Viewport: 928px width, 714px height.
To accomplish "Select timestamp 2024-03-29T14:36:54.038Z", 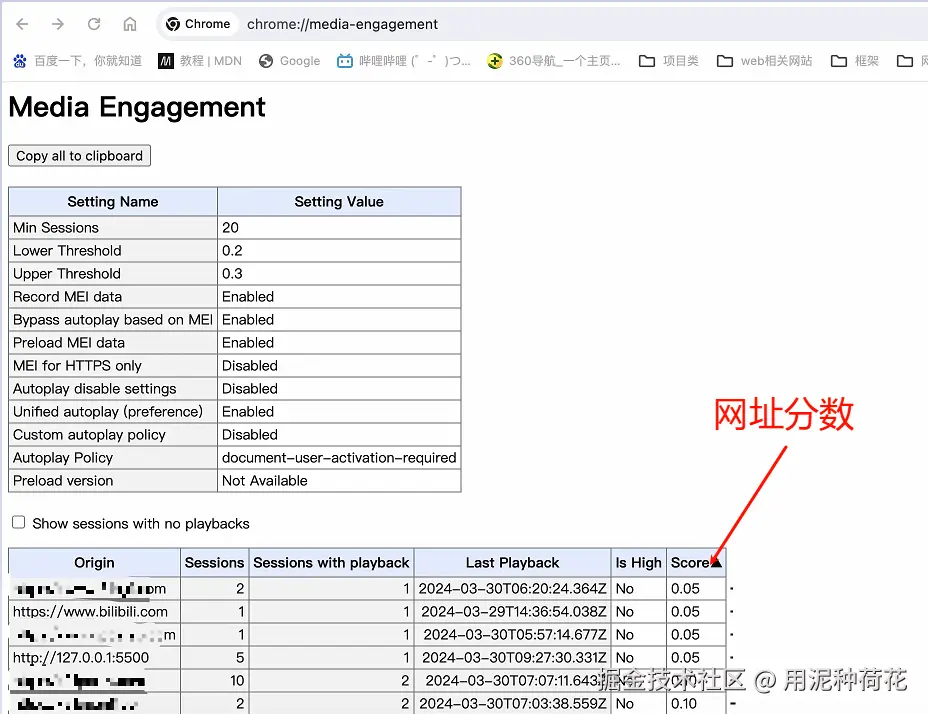I will (513, 612).
